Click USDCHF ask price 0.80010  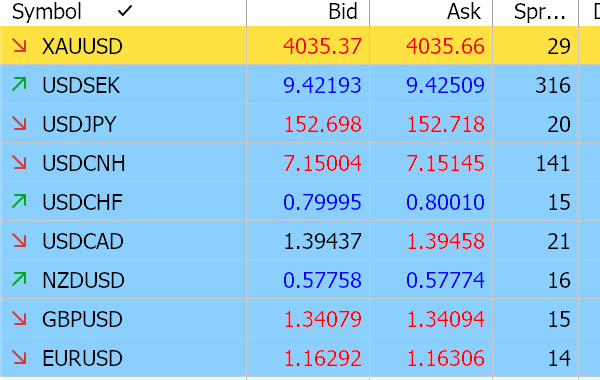[x=445, y=202]
